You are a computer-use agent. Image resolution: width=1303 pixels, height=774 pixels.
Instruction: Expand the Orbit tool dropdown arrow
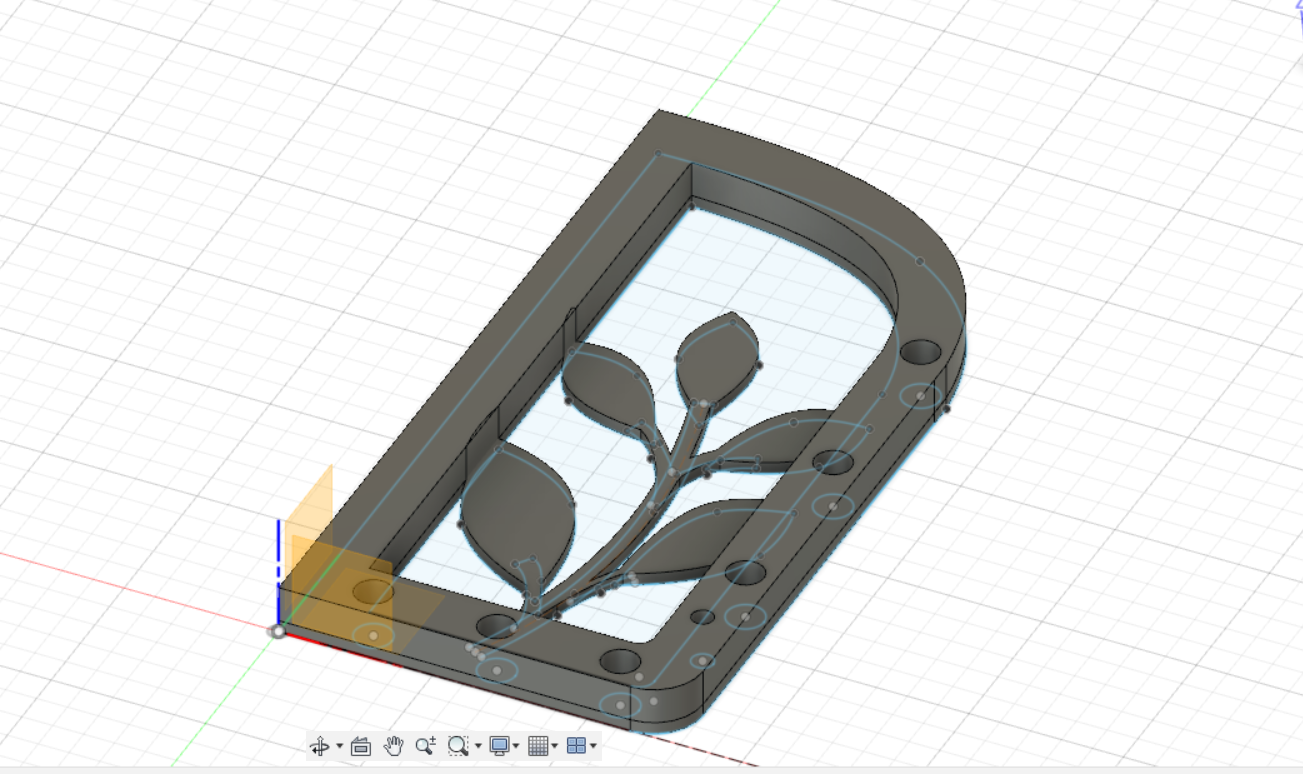(339, 746)
